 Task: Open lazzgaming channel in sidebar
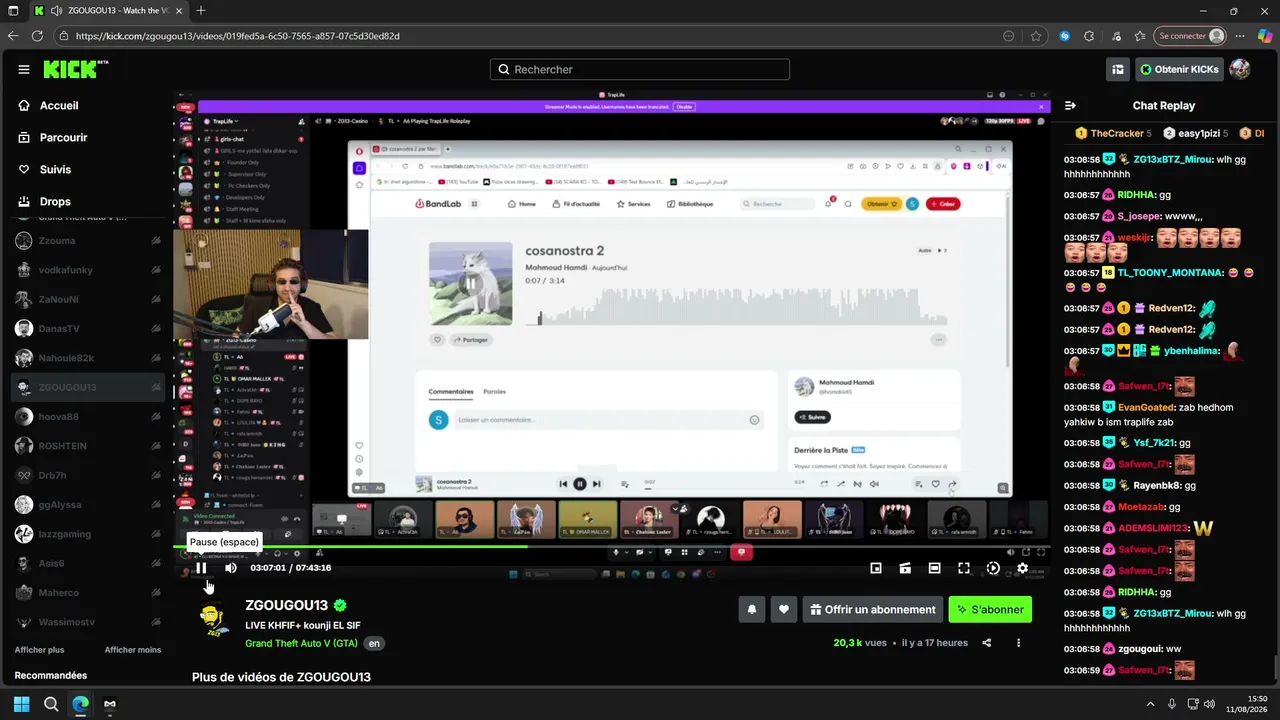(87, 534)
